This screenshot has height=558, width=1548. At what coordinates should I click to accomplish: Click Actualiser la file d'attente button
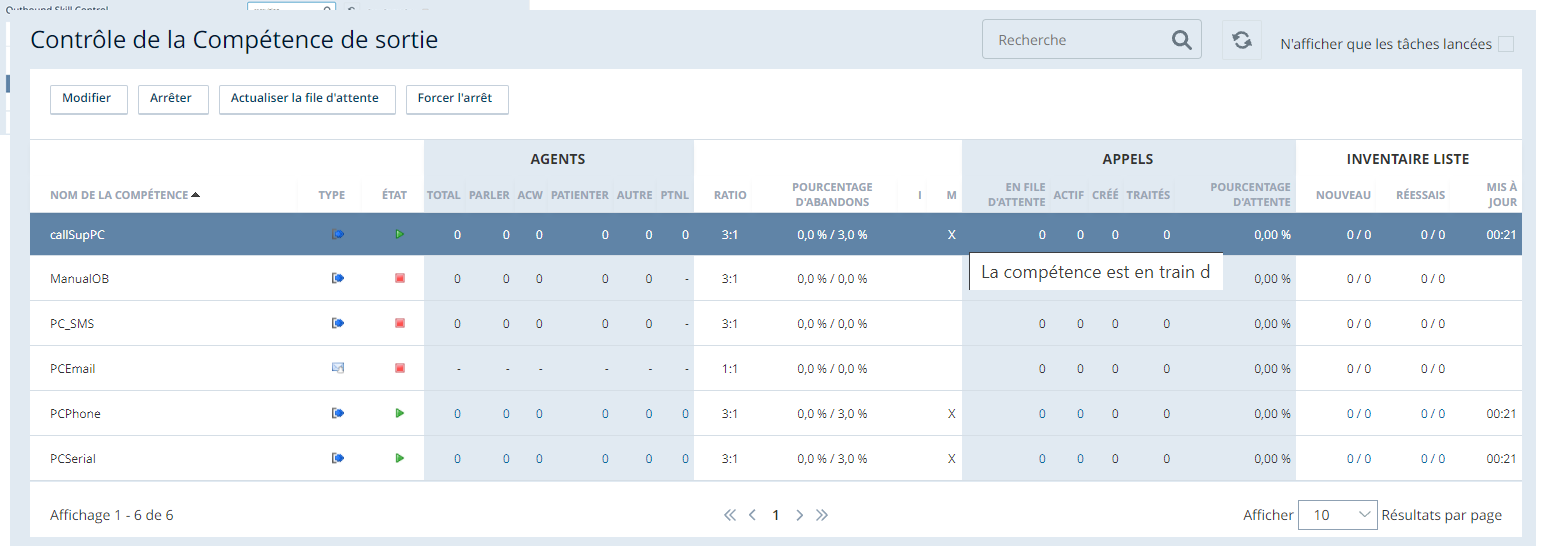tap(306, 99)
